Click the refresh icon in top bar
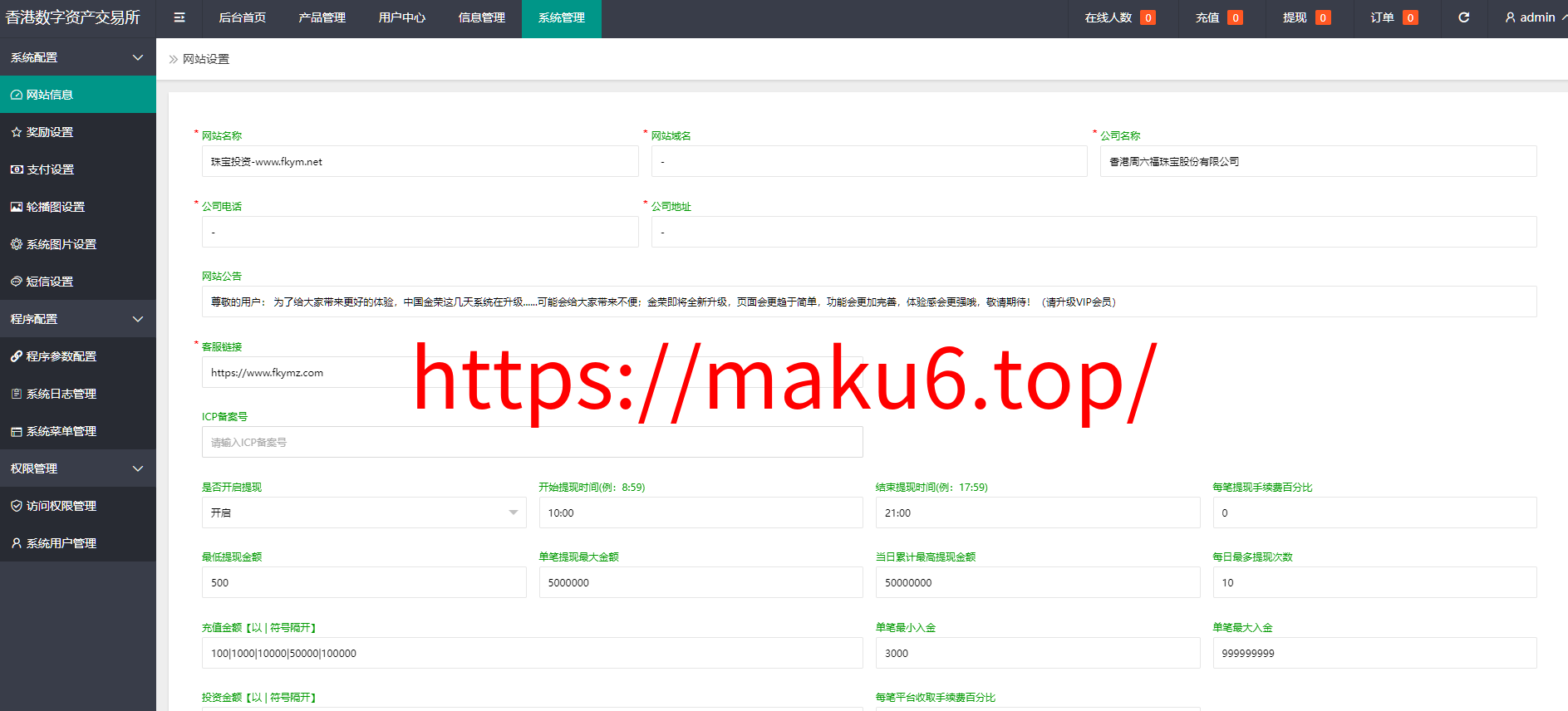 [1464, 17]
